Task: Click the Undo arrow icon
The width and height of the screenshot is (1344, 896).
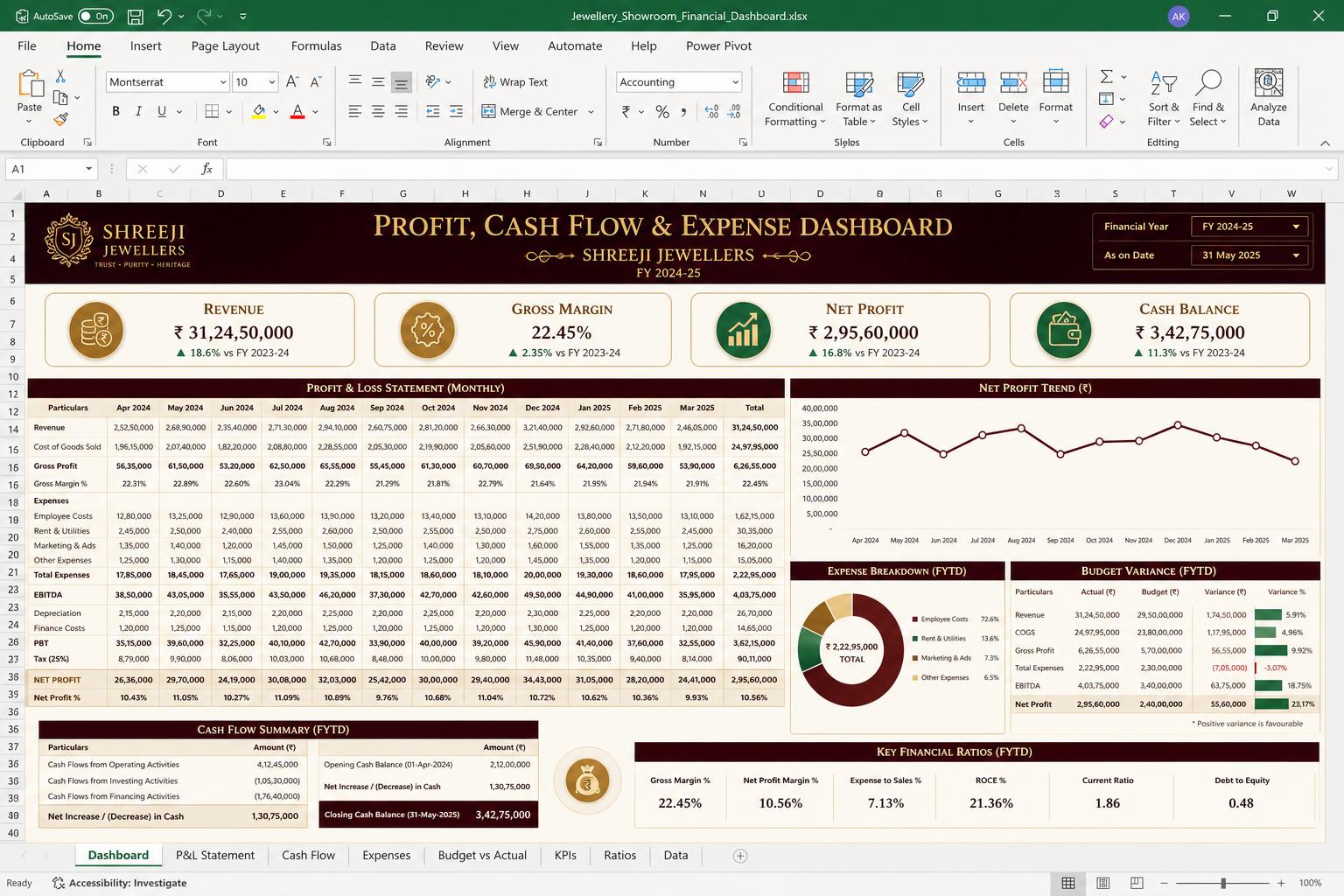Action: point(164,16)
